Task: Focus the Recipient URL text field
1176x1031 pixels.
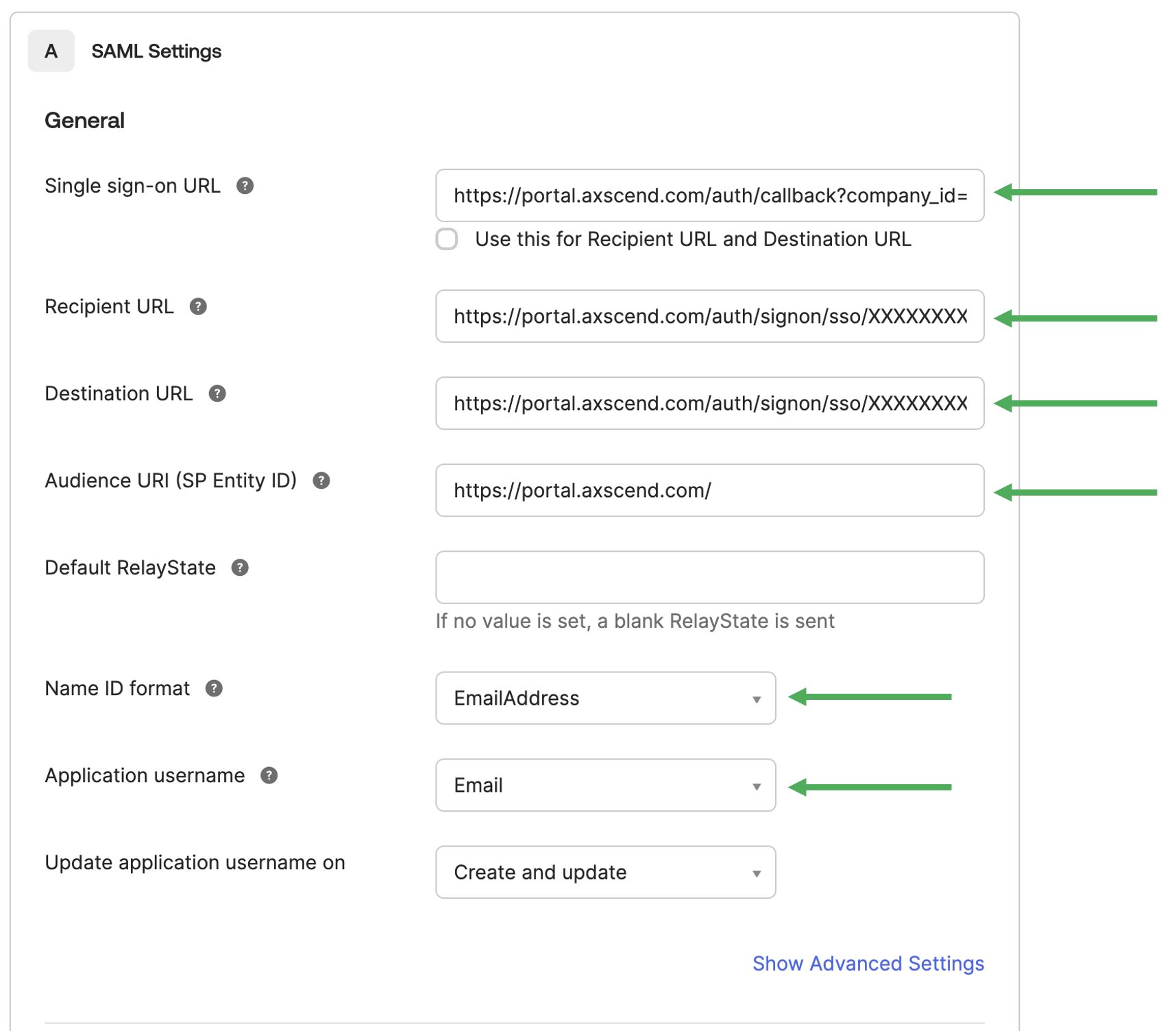Action: [709, 316]
